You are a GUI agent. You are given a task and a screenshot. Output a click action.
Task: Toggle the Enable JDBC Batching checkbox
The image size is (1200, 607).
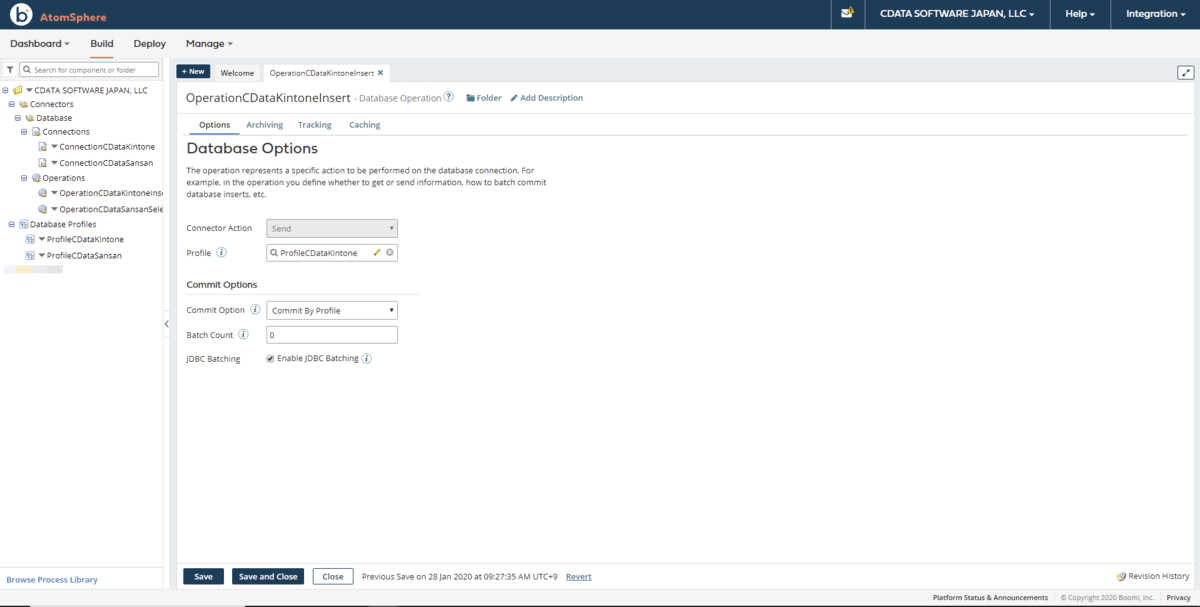point(271,358)
